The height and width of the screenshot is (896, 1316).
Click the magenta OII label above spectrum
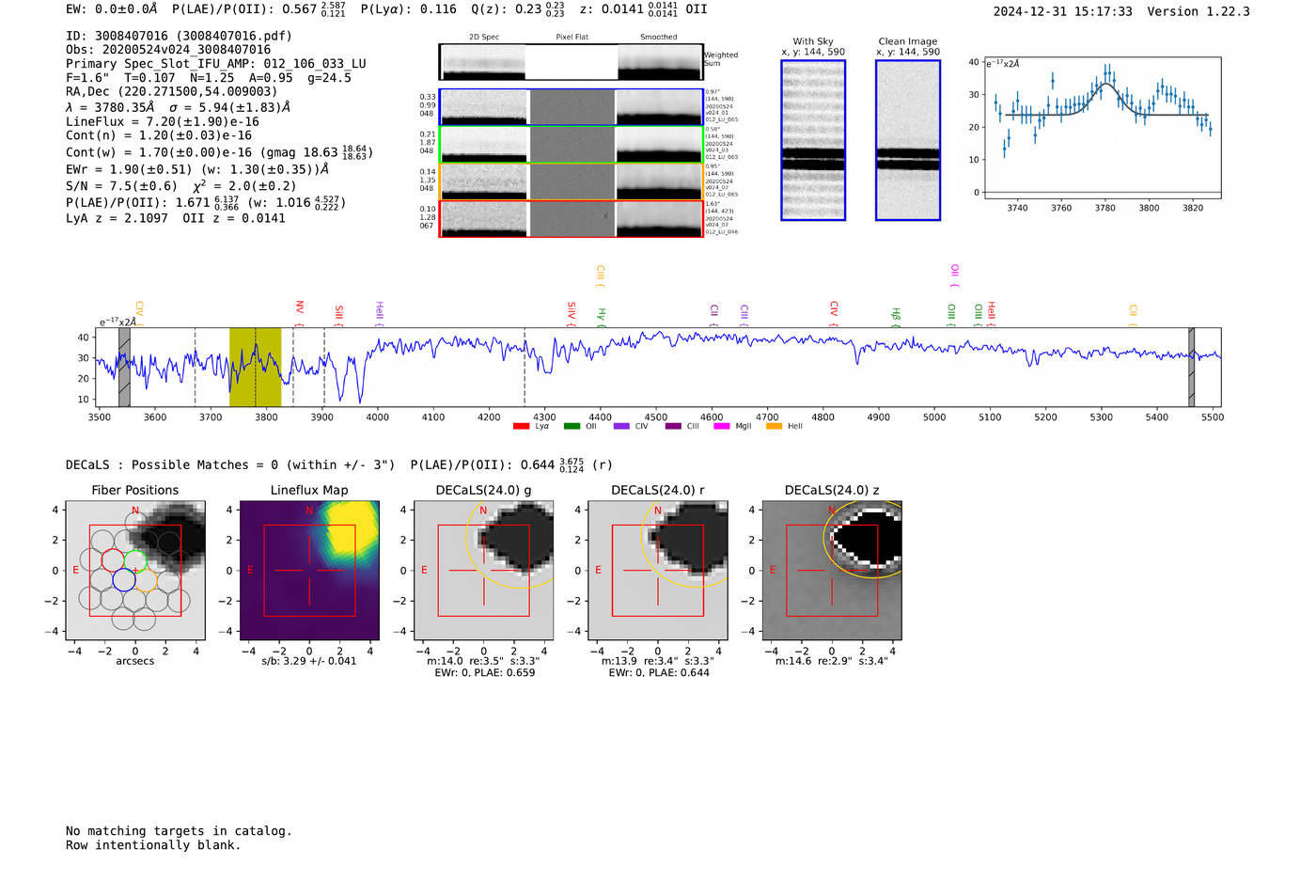tap(954, 275)
